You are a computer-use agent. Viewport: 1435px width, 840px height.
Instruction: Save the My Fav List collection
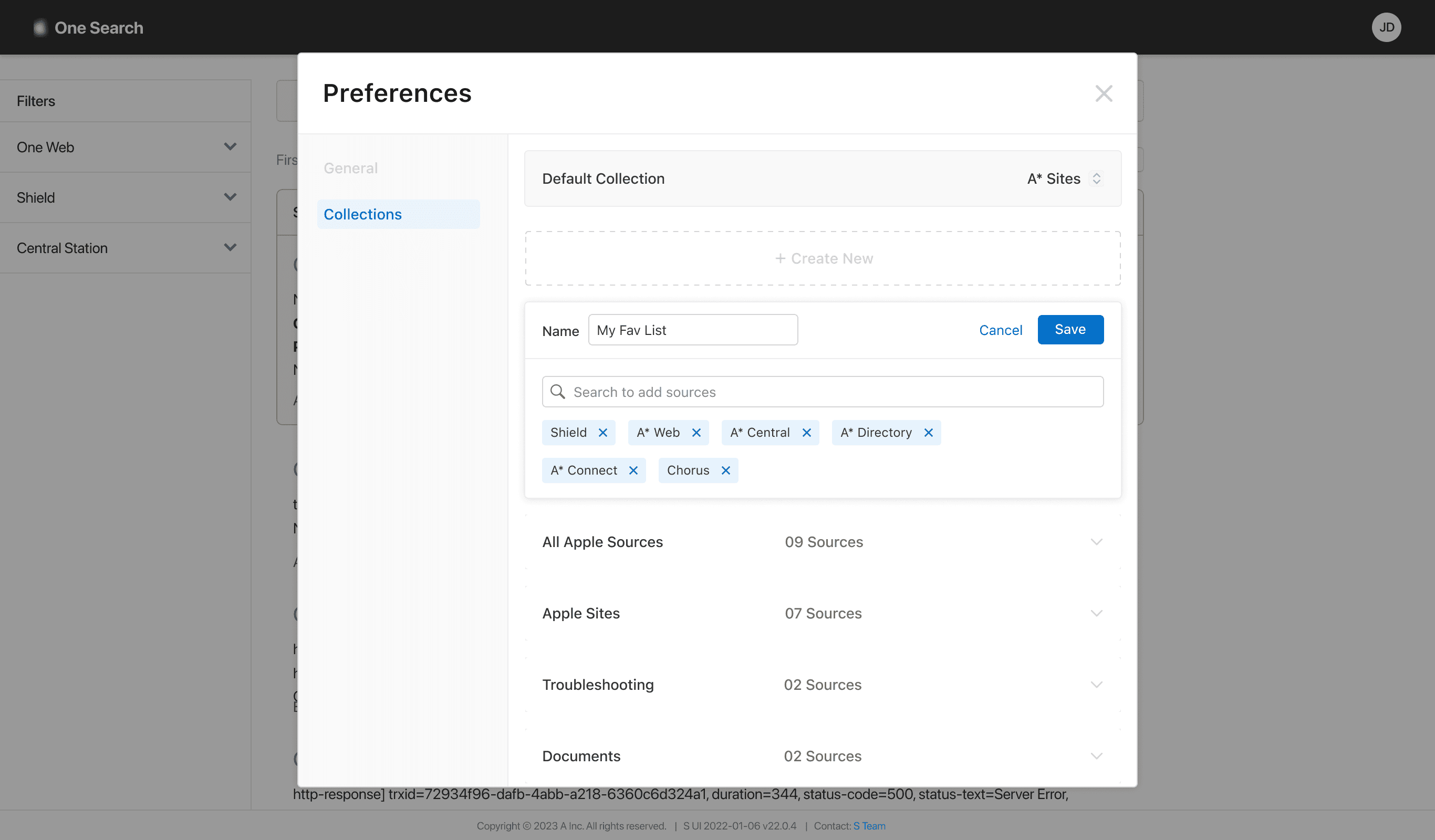(x=1070, y=330)
